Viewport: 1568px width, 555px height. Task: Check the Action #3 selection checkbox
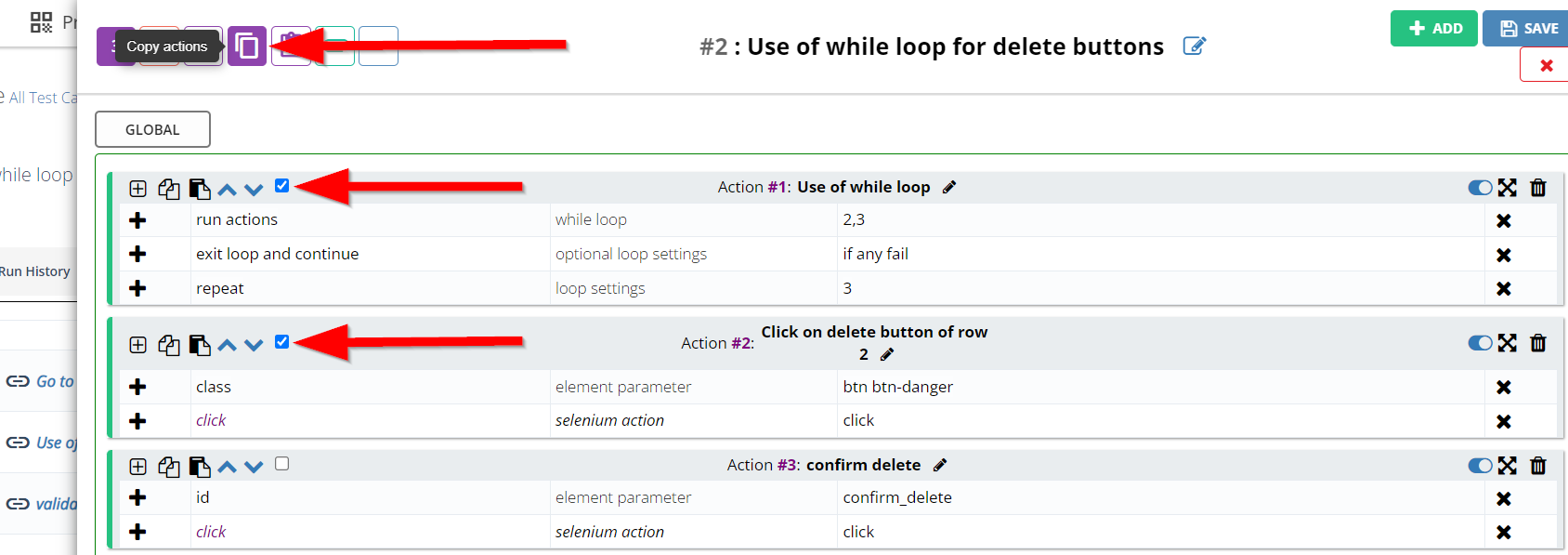point(282,464)
